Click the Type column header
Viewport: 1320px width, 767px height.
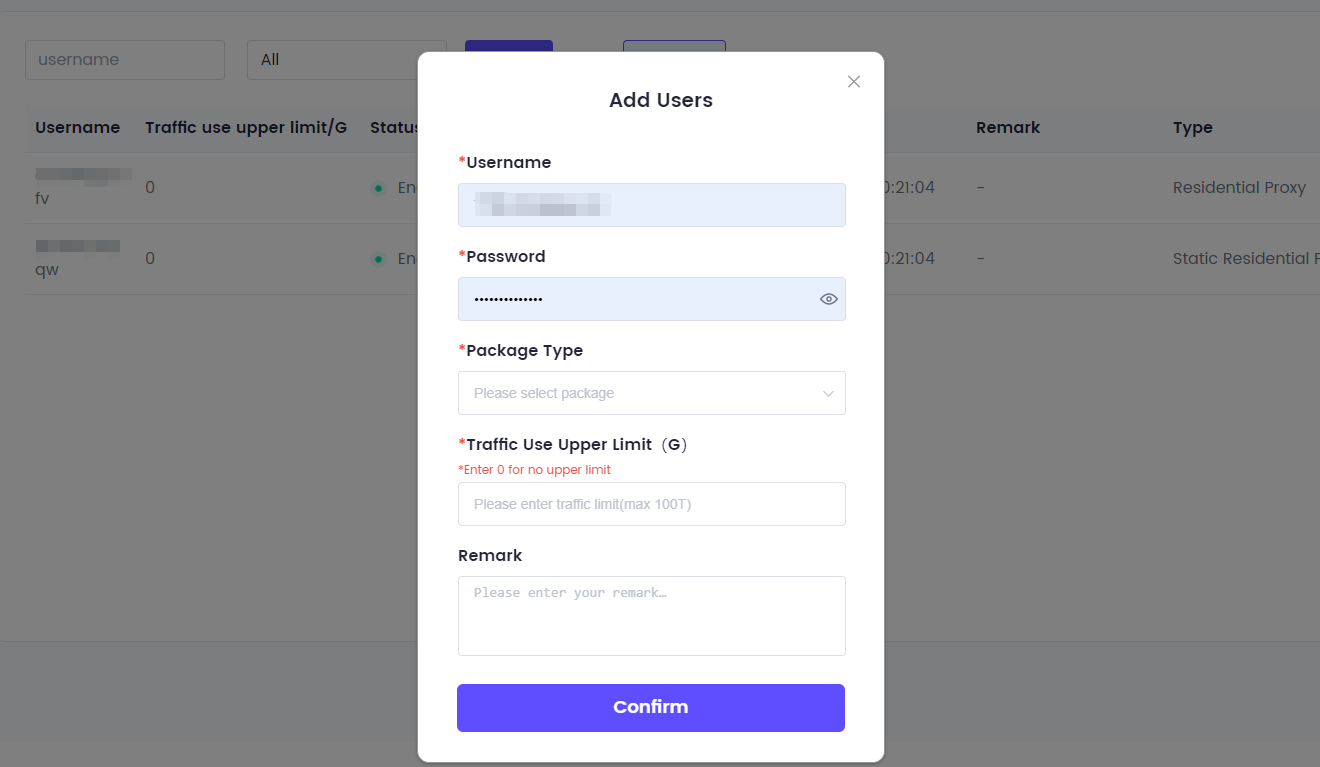tap(1192, 128)
